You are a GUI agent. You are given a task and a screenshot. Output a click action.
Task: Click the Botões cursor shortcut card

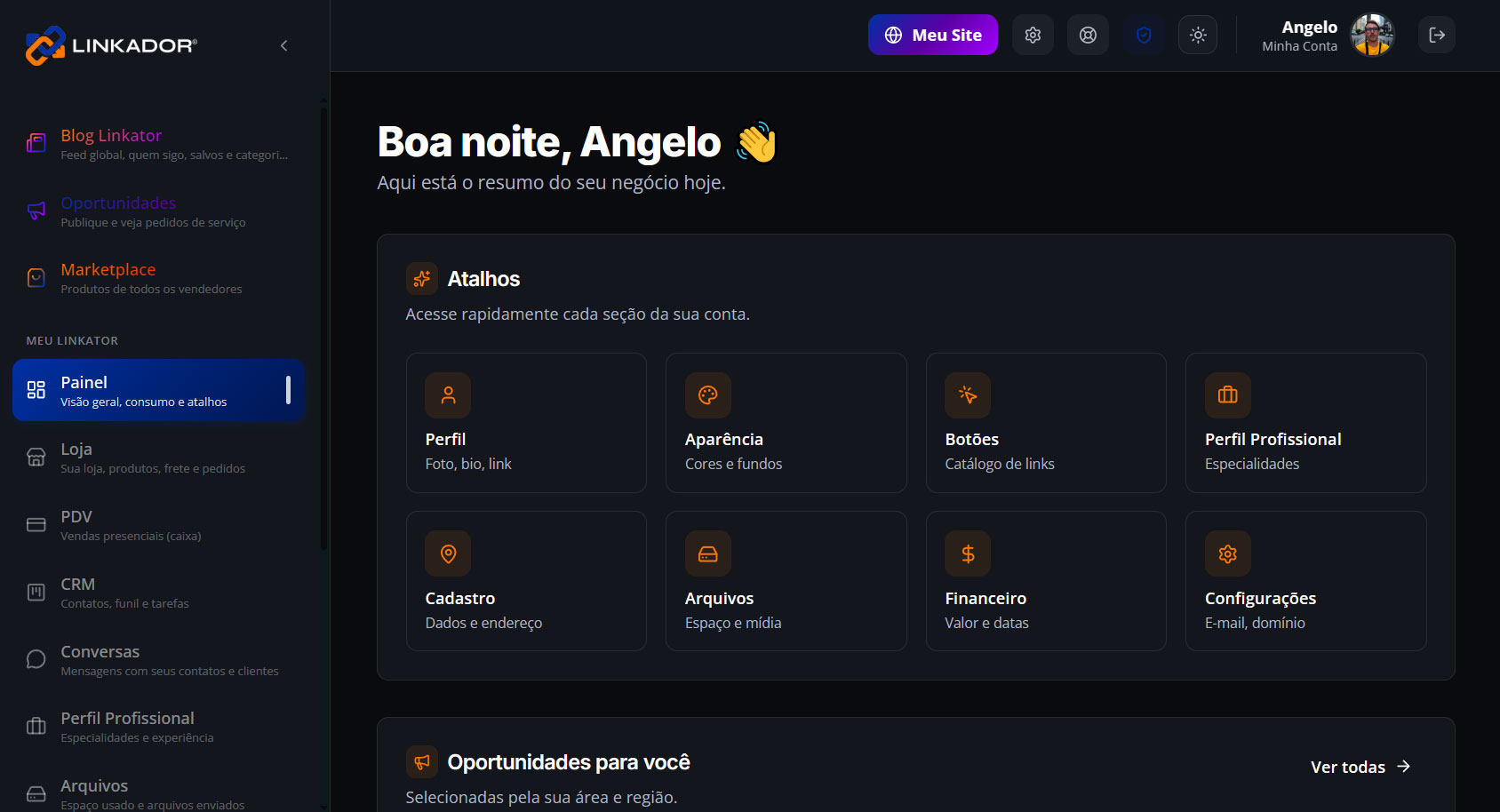coord(1046,423)
